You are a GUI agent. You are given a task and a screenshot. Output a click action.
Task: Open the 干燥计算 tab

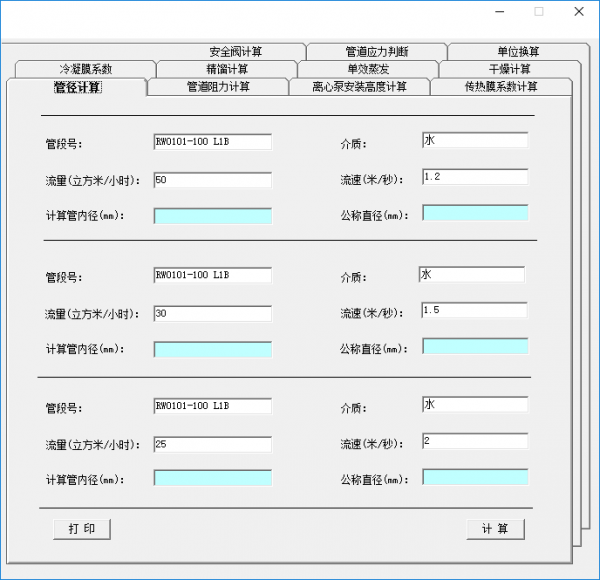coord(510,69)
